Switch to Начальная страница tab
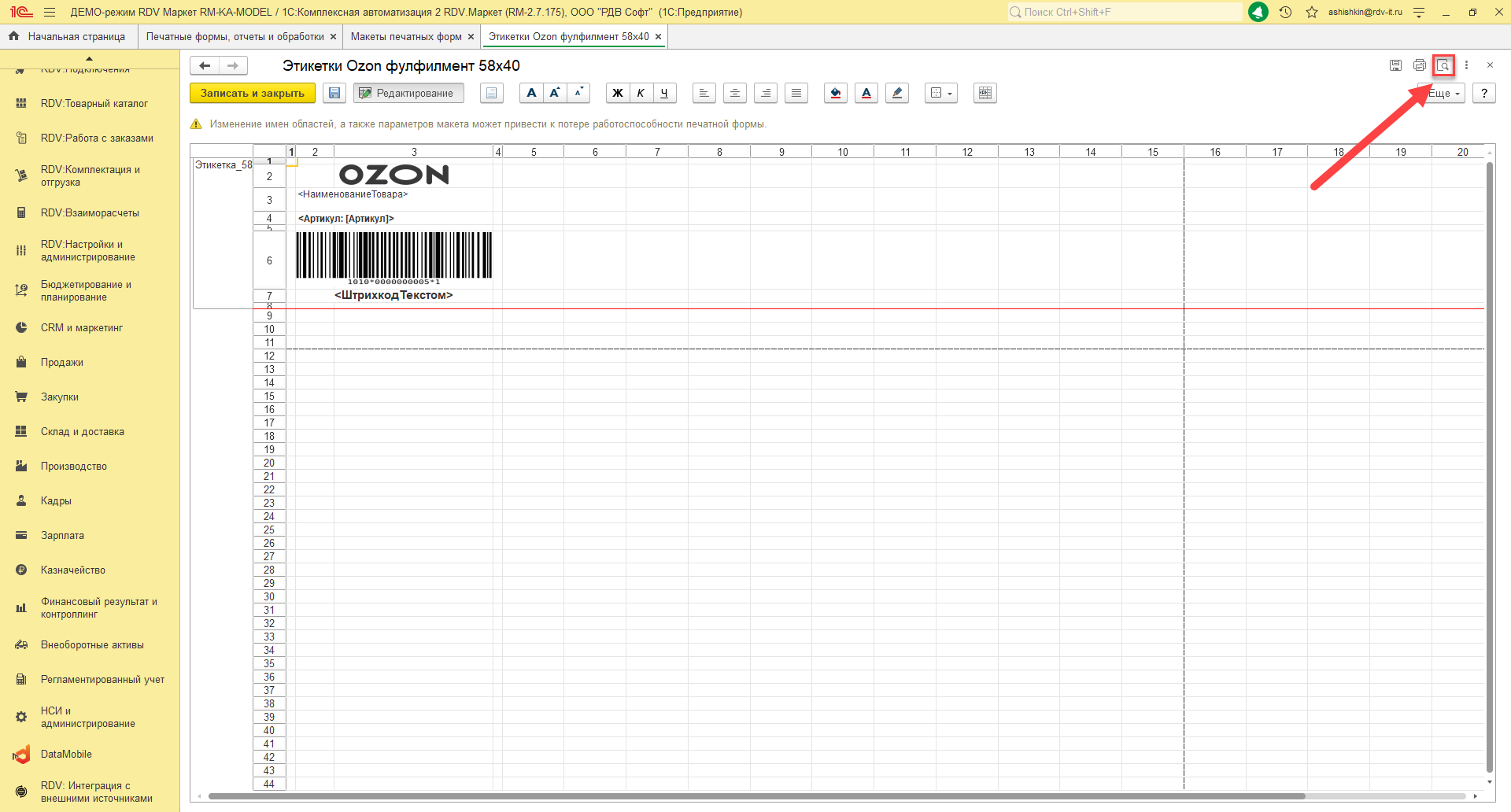 tap(68, 36)
